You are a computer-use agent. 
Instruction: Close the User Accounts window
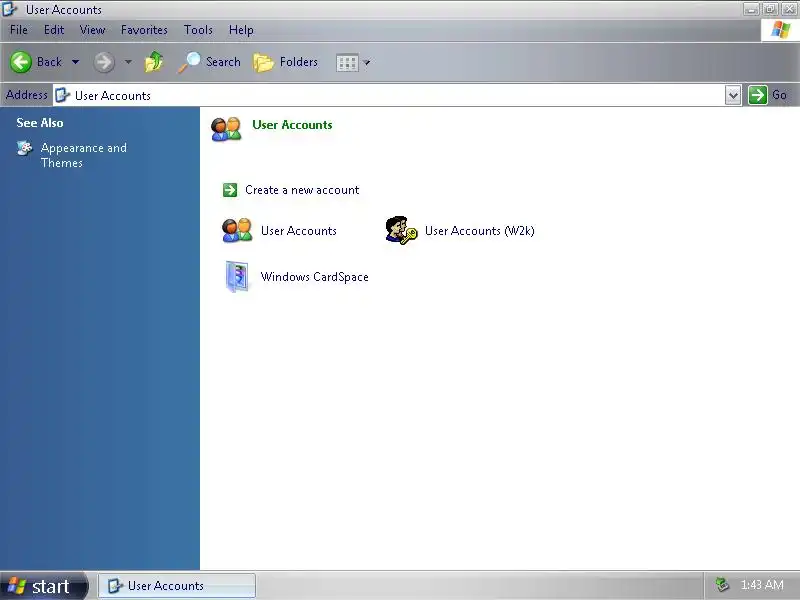[789, 9]
